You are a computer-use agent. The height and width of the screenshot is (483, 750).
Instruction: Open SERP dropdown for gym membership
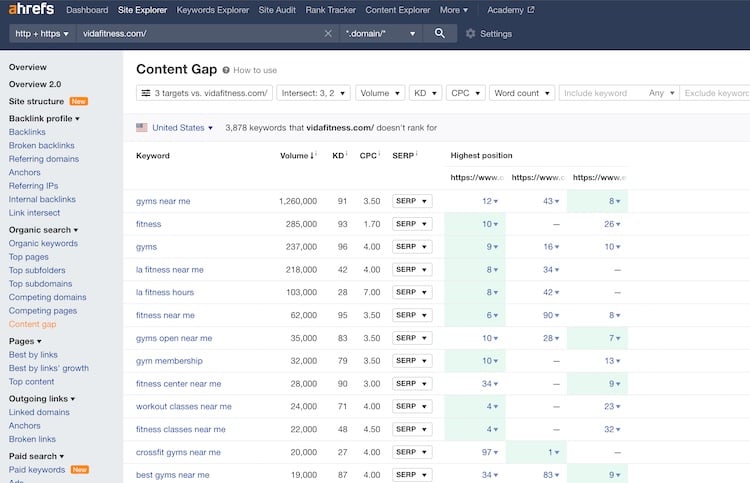click(x=412, y=361)
